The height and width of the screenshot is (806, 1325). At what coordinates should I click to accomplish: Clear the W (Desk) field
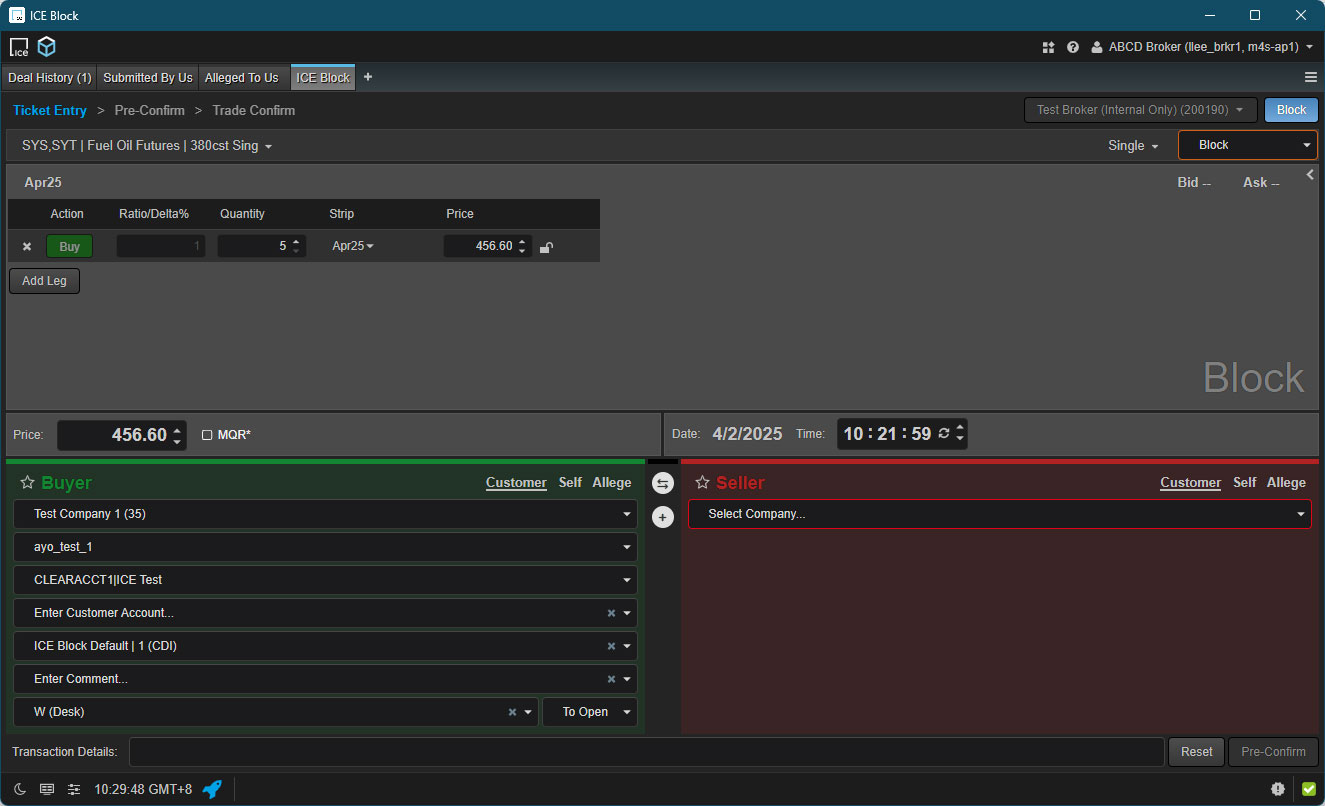(512, 712)
